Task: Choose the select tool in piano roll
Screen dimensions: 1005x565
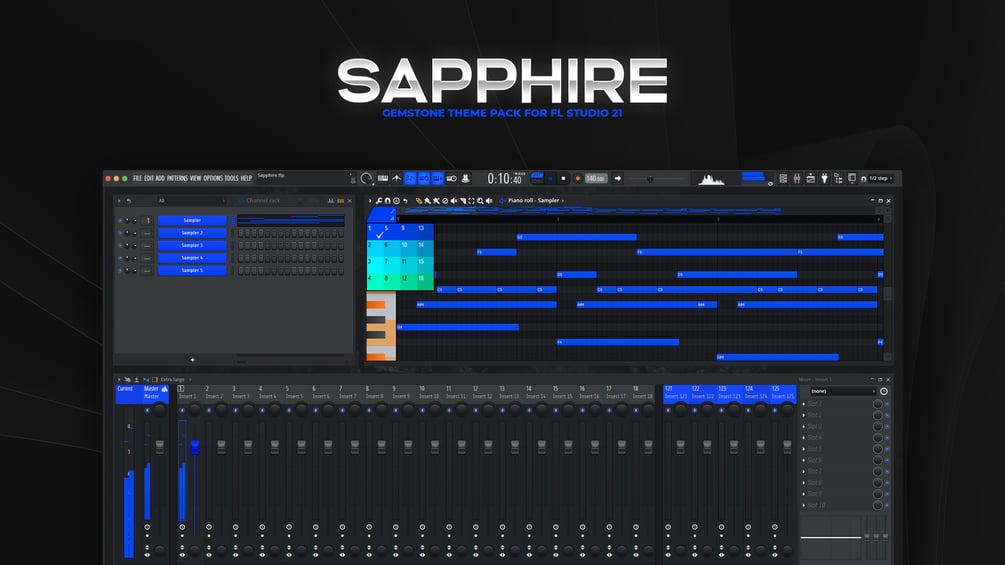Action: coord(471,201)
